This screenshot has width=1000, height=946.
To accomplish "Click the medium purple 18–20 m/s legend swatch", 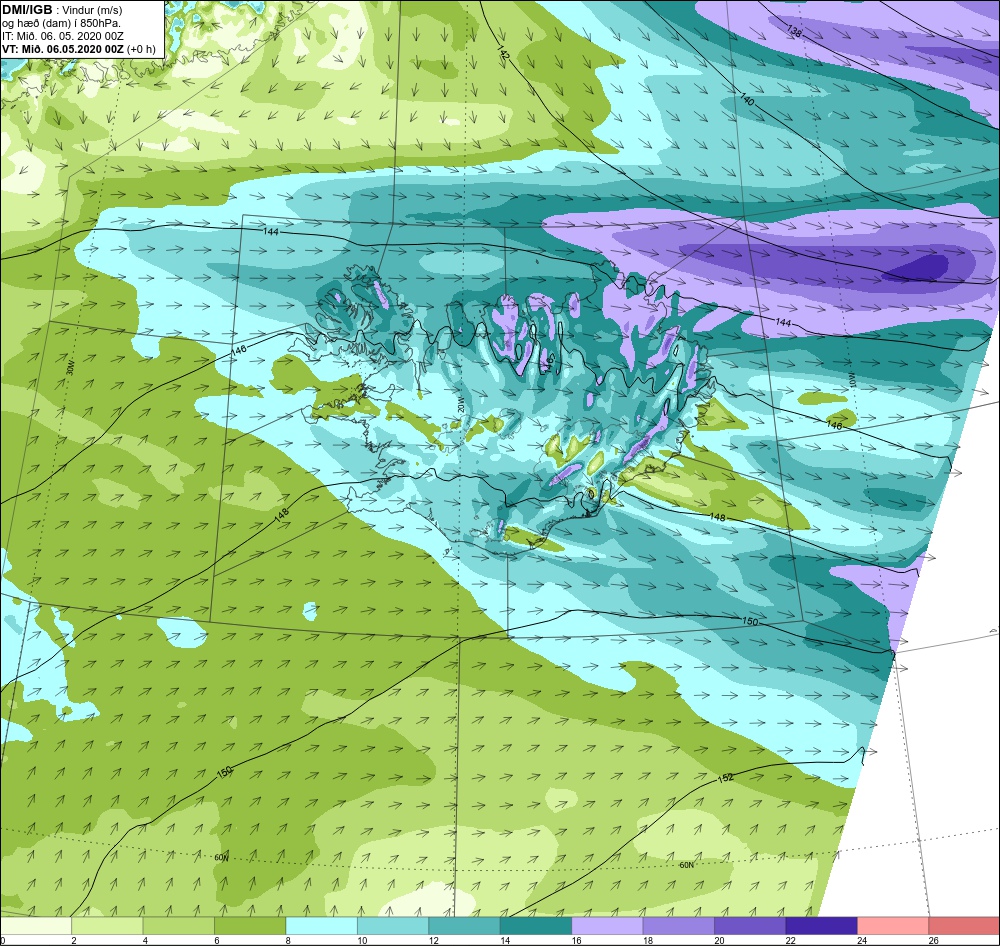I will [679, 925].
